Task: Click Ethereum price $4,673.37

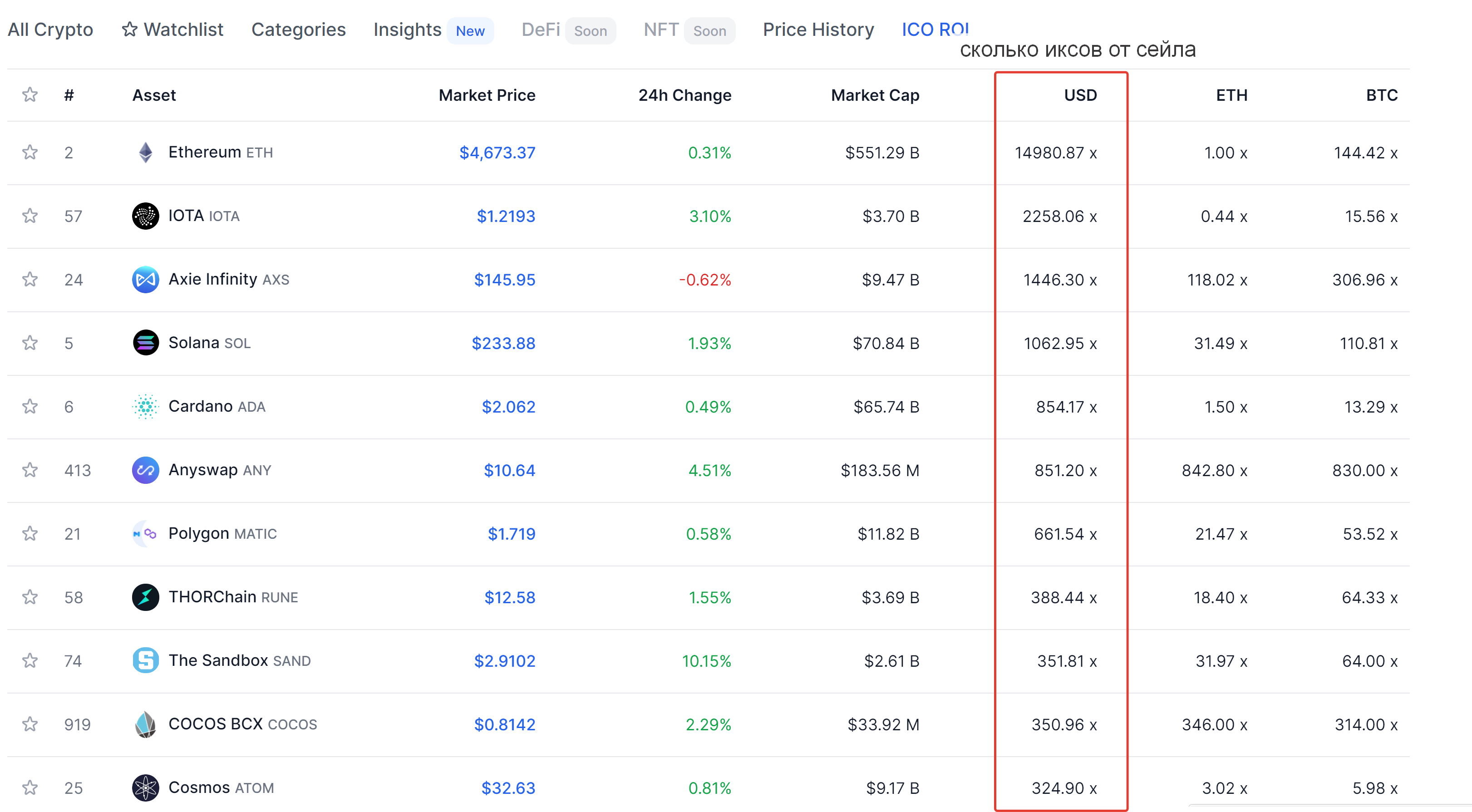Action: point(497,153)
